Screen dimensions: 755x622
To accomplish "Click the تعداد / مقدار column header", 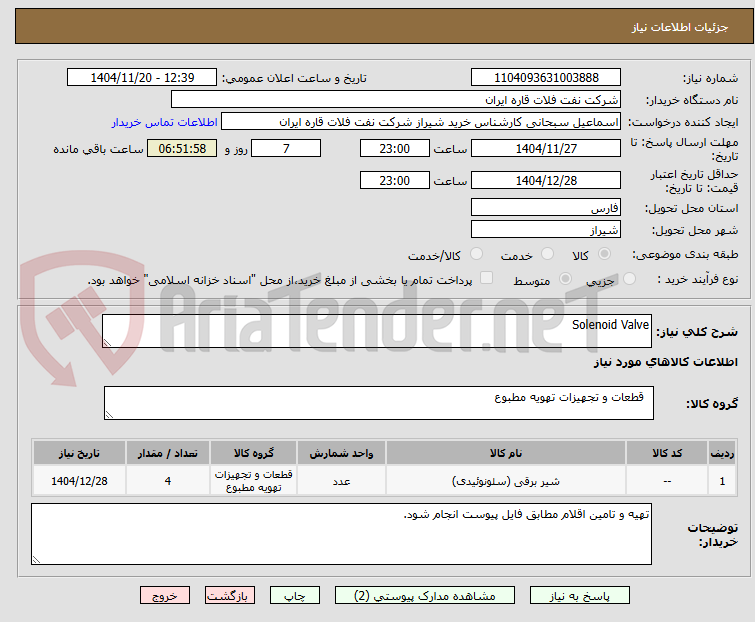I will pos(168,453).
